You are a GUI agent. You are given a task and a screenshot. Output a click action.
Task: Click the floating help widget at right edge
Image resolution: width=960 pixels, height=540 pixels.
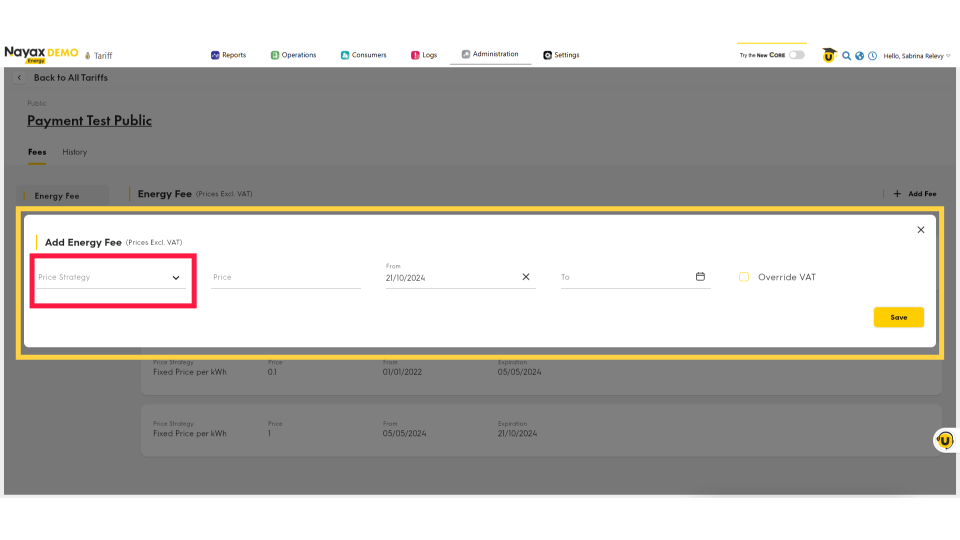[944, 440]
